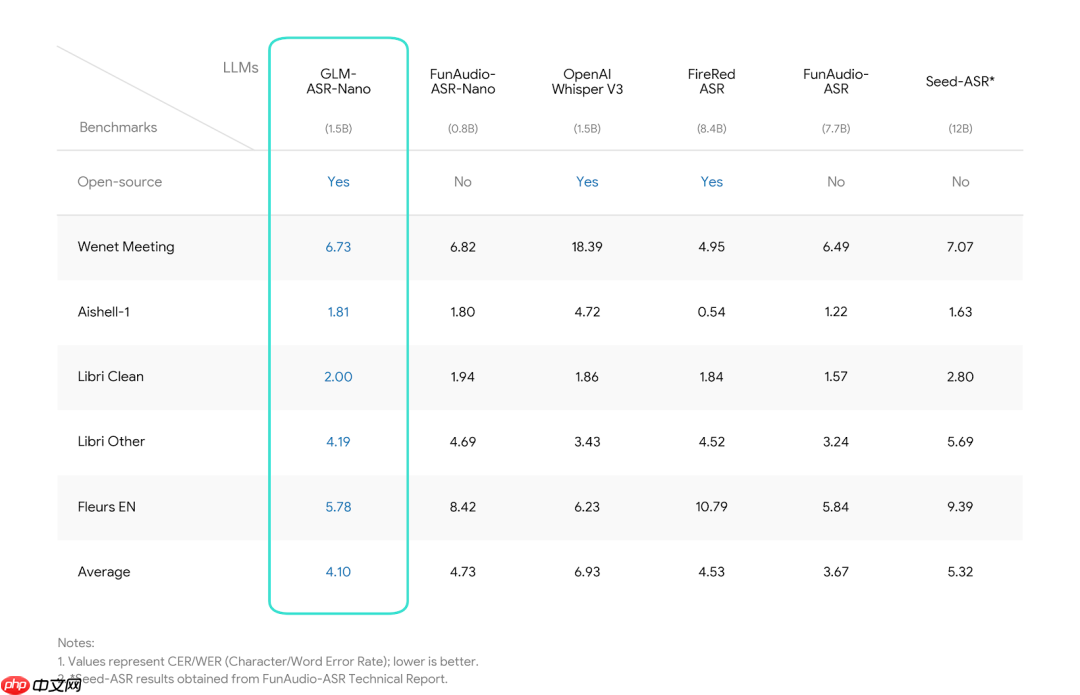This screenshot has width=1080, height=695.
Task: Select the Libri Other row label
Action: [112, 442]
